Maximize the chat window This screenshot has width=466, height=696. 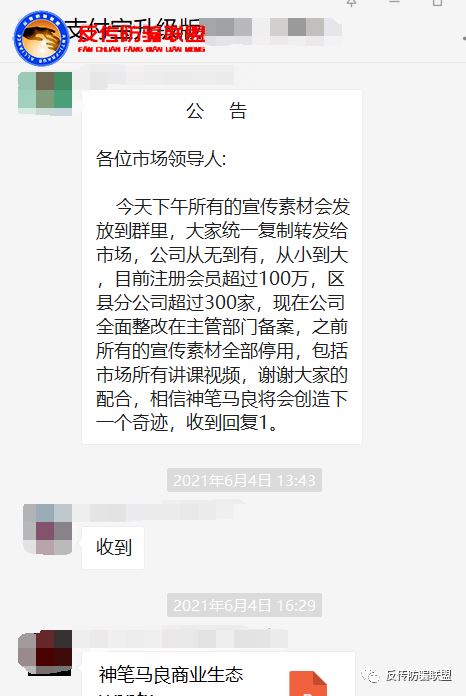click(x=437, y=3)
